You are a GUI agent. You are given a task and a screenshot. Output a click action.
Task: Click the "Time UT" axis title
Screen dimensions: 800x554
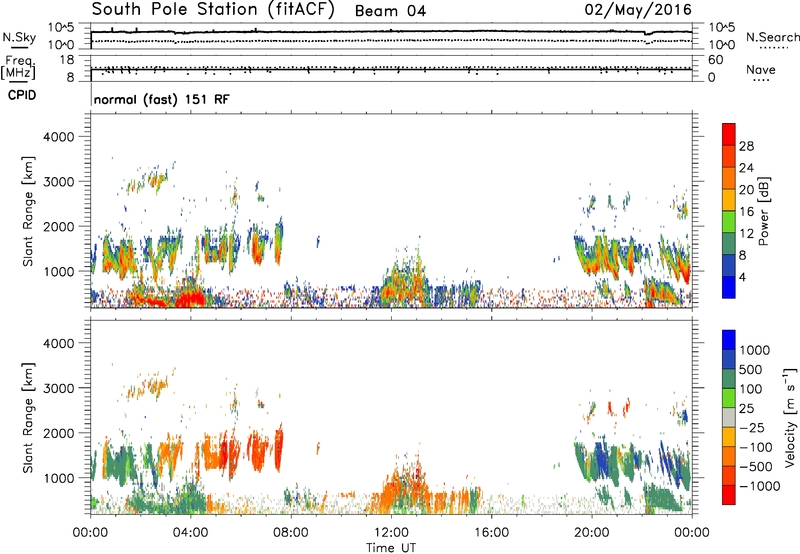click(x=391, y=548)
